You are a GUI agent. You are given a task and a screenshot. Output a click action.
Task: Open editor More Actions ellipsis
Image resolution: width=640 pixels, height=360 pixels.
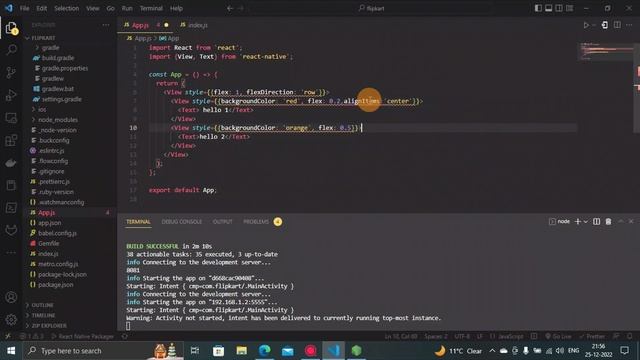tap(629, 25)
